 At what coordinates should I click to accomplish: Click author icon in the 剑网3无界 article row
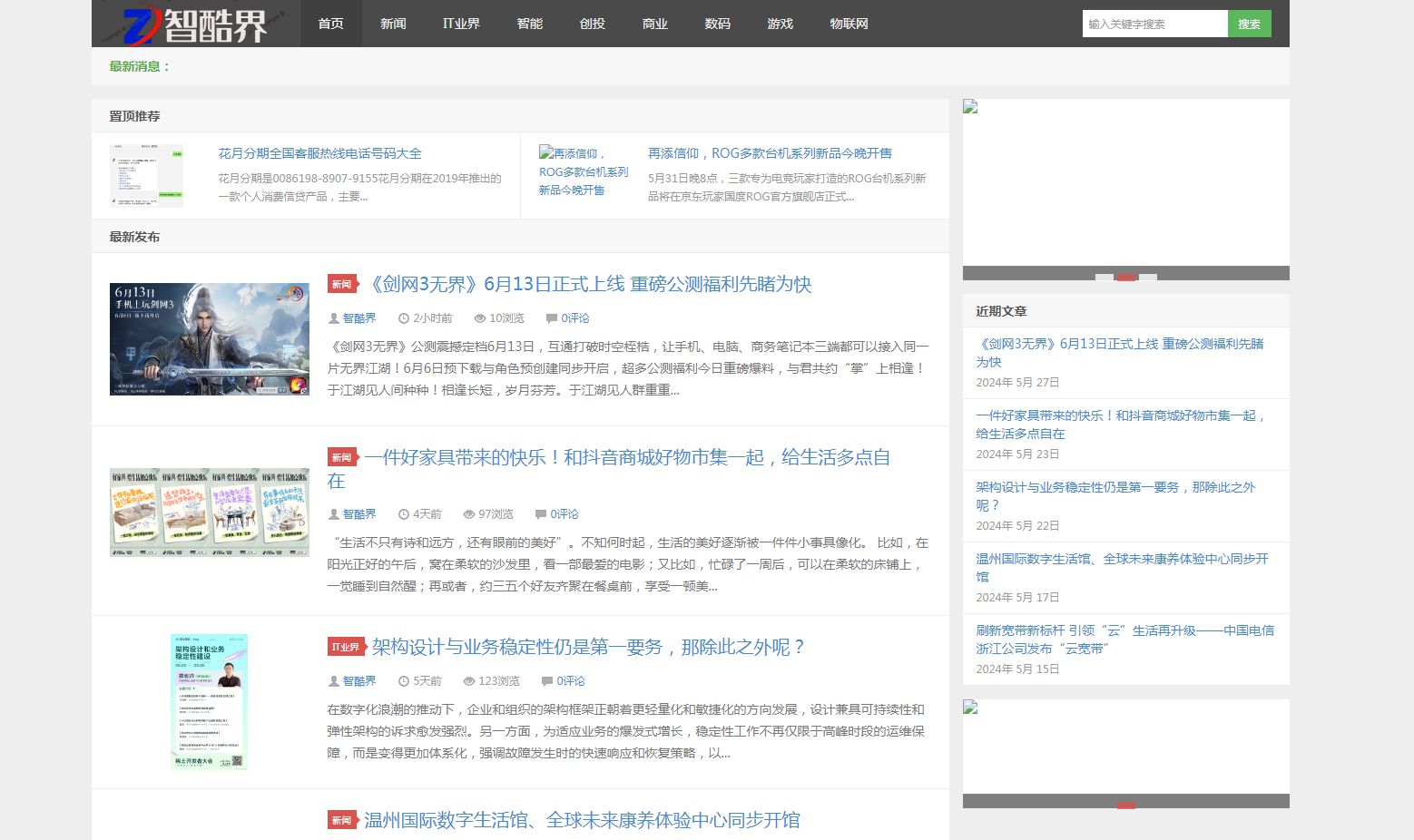(x=333, y=318)
